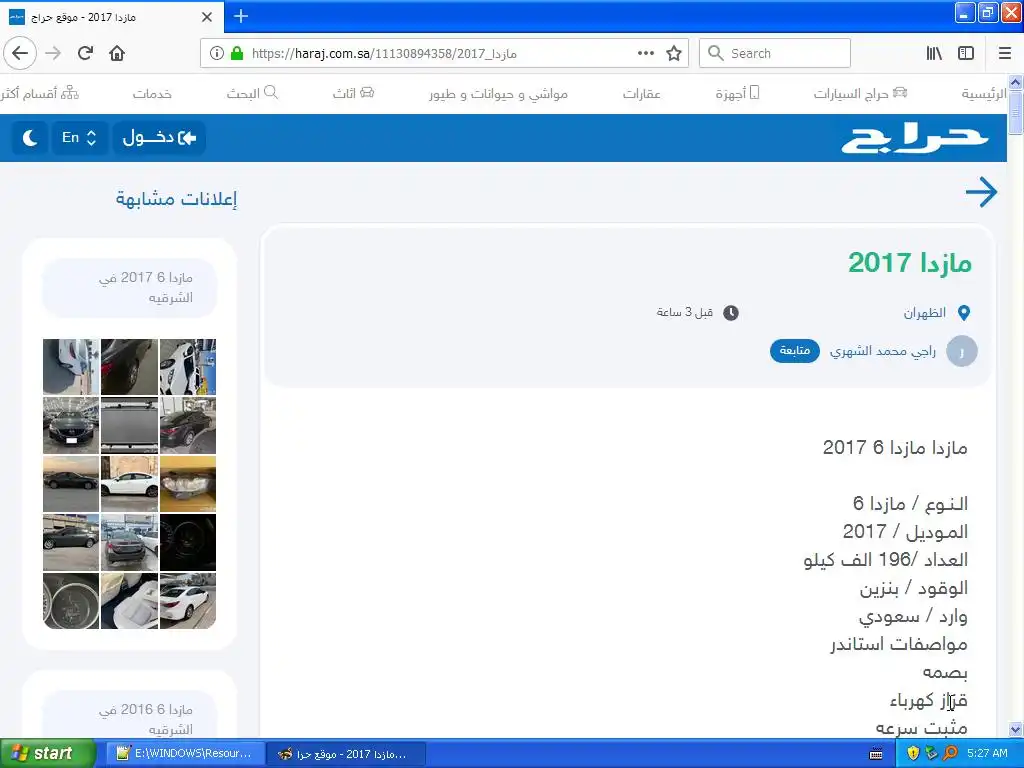The image size is (1024, 768).
Task: Open خدمات services menu item
Action: tap(152, 94)
